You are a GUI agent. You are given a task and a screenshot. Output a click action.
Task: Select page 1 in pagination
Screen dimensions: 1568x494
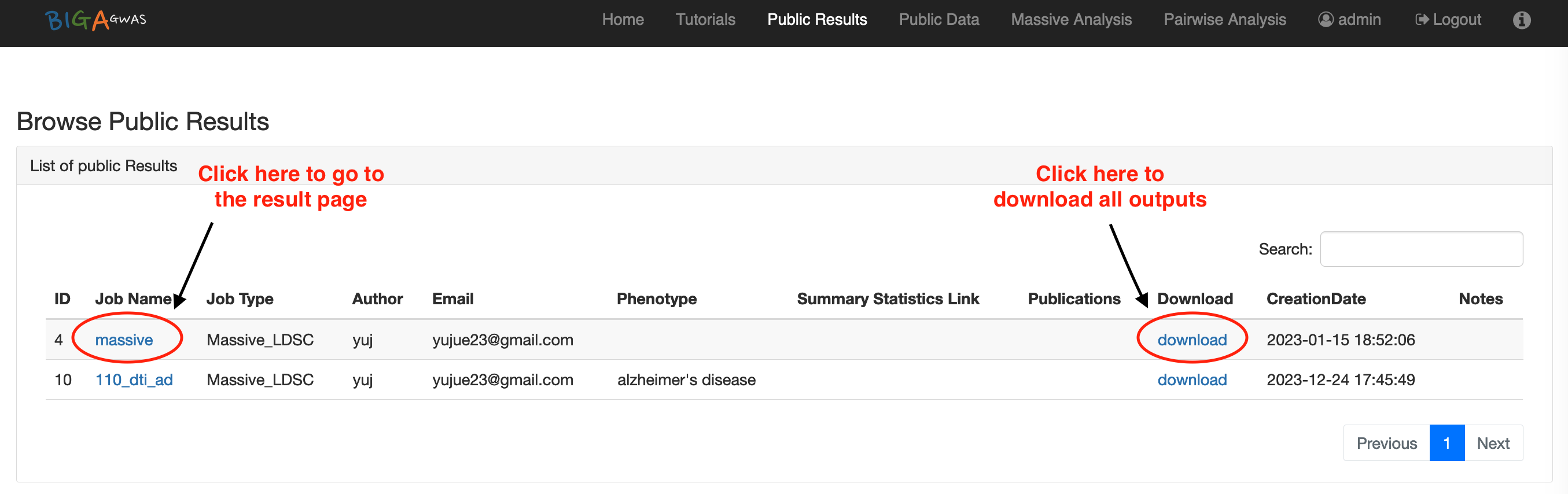point(1446,443)
